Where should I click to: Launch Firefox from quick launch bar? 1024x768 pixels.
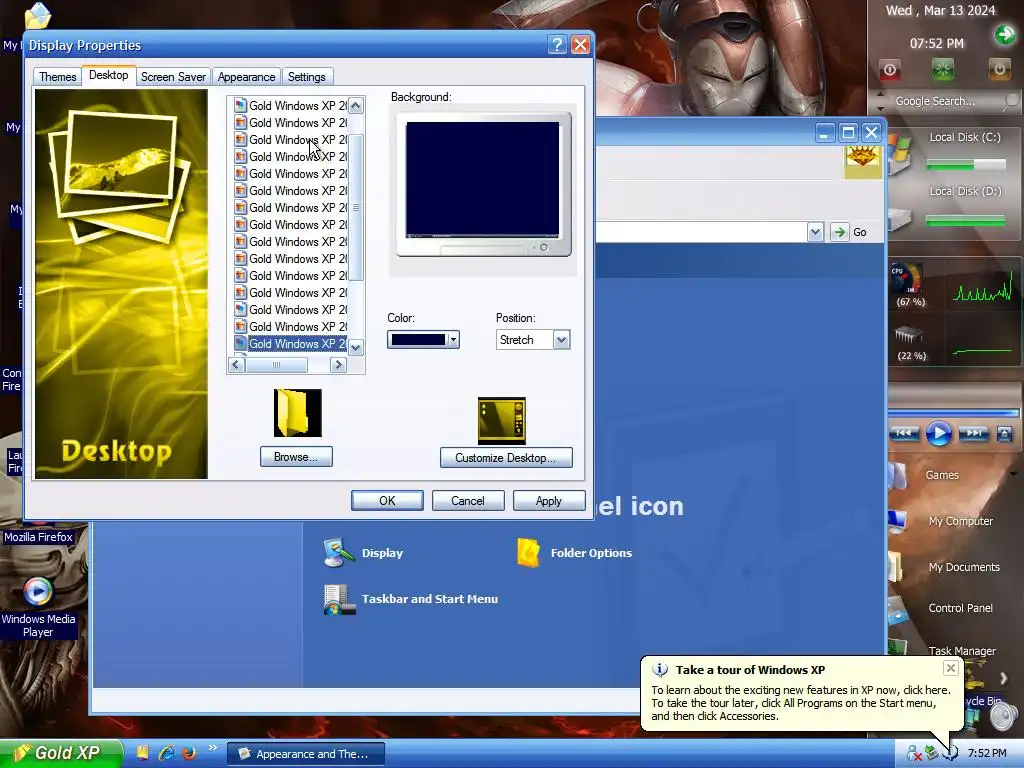(x=189, y=752)
